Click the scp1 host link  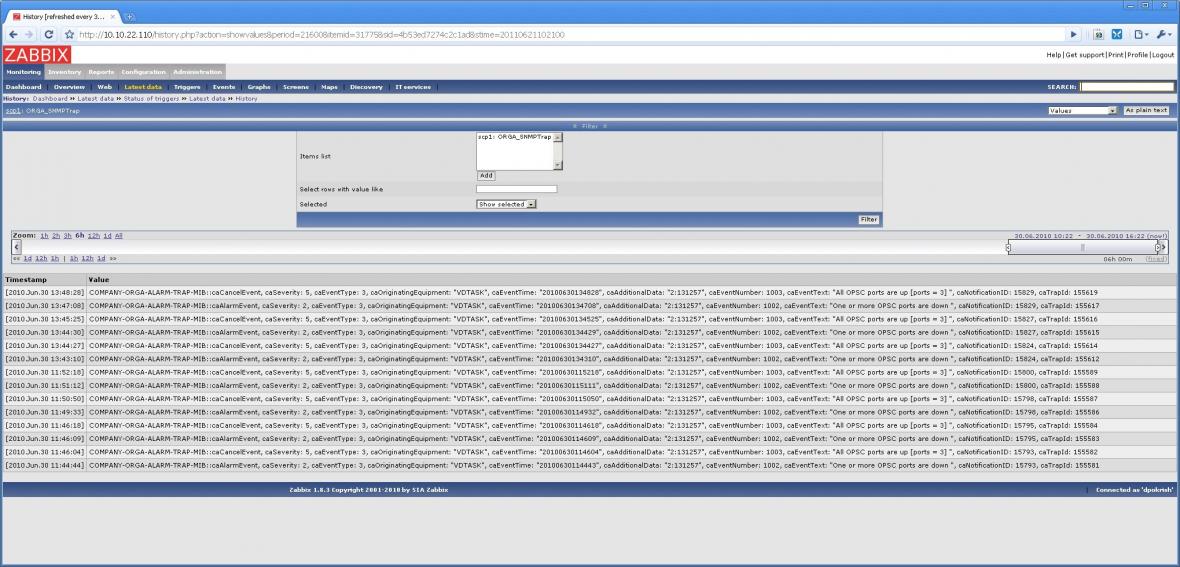point(13,111)
